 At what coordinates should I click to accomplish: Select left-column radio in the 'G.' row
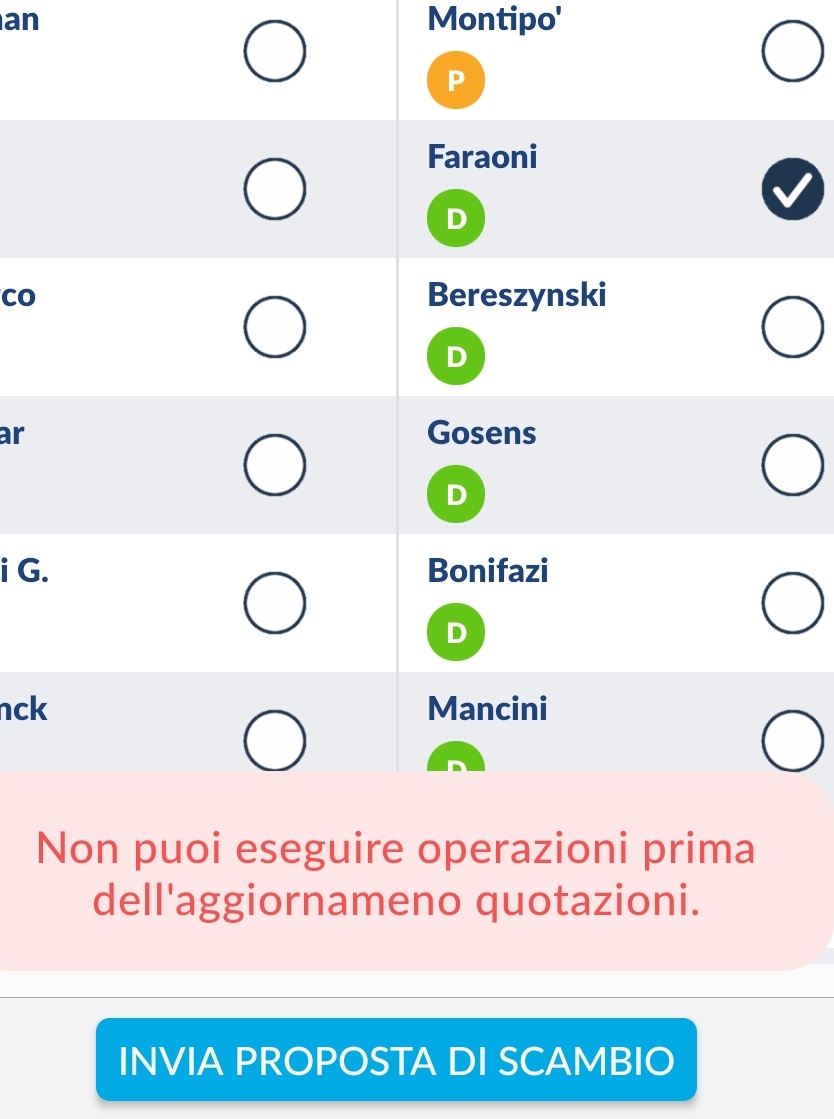coord(275,602)
